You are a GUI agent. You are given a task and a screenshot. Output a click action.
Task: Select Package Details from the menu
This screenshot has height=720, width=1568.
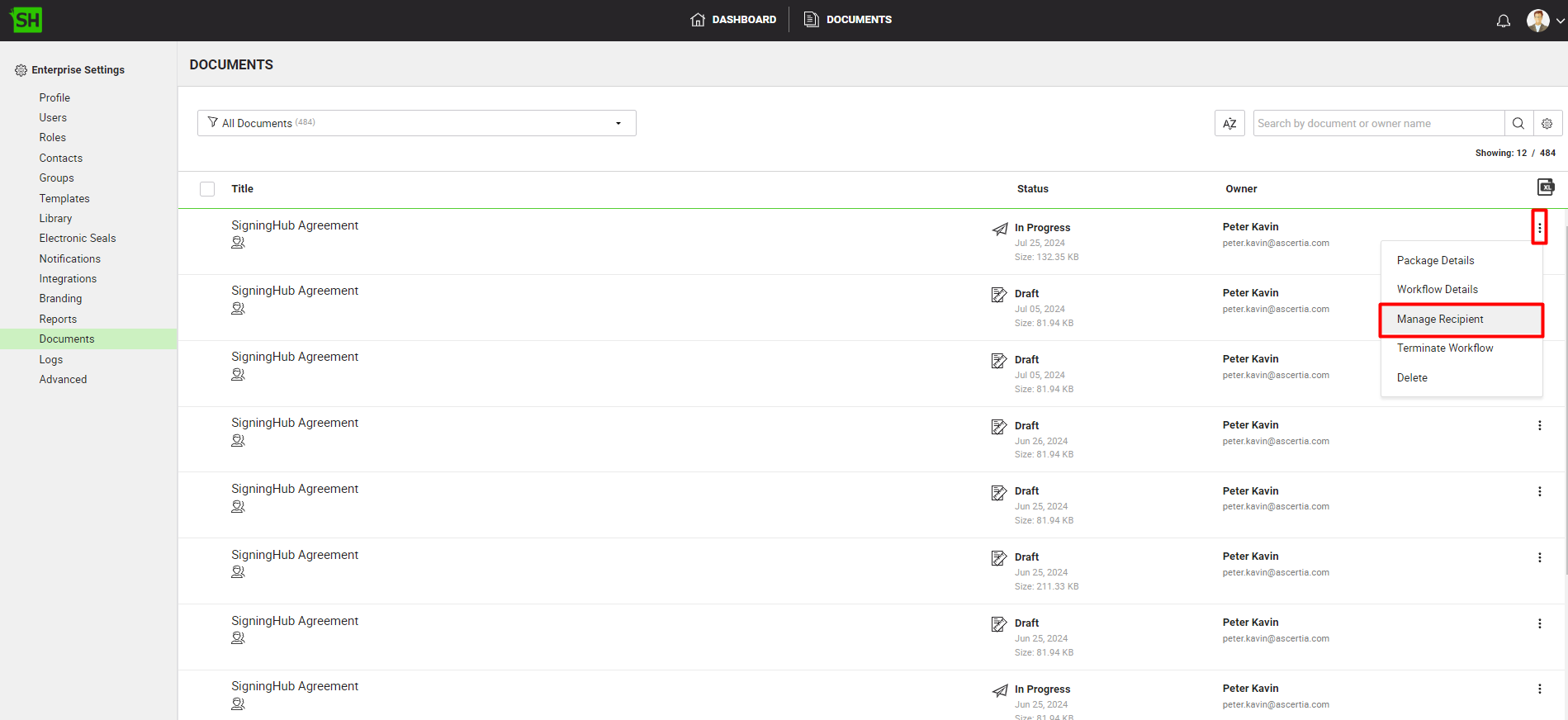[1435, 261]
